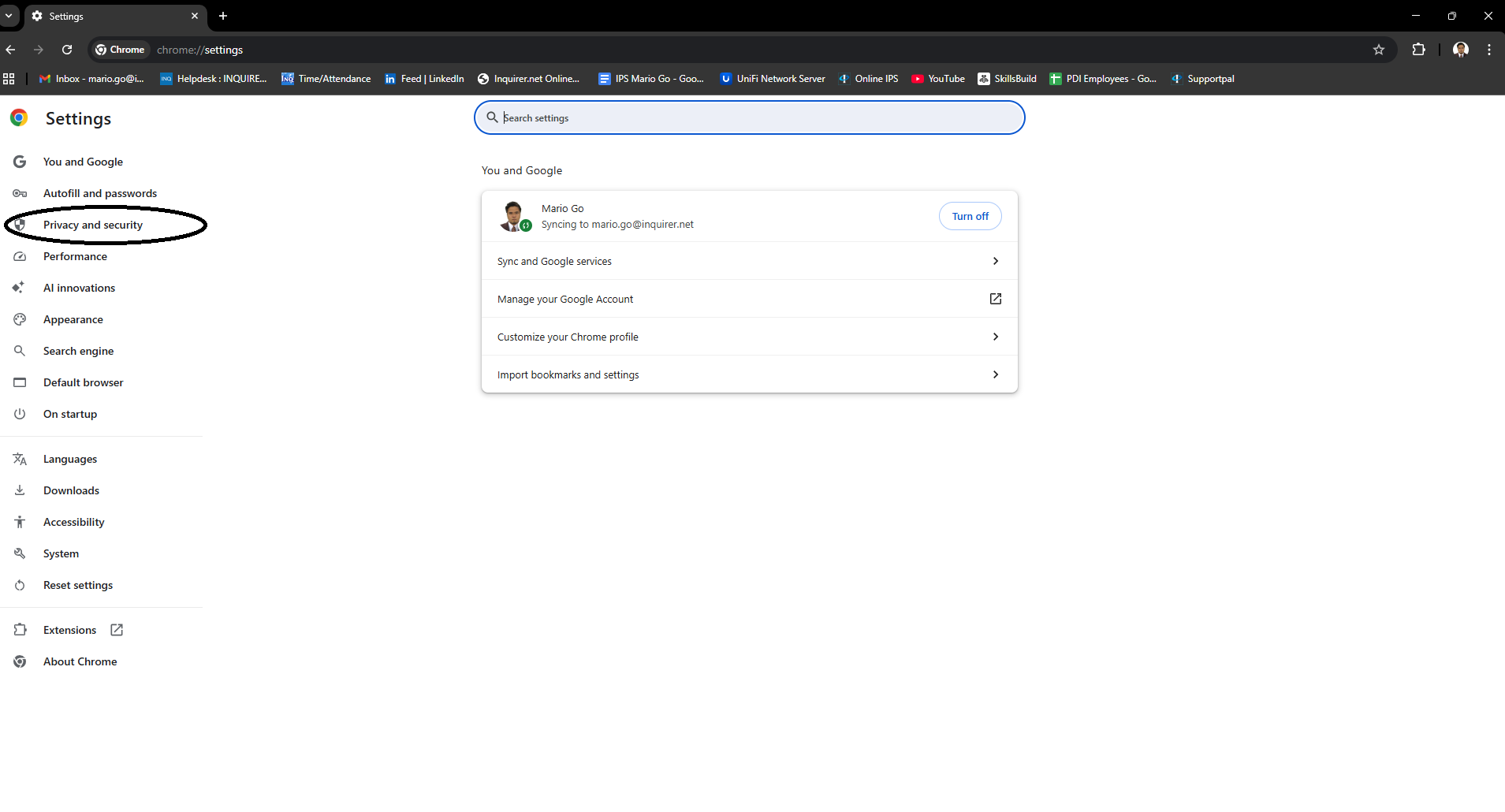Reload the page with the refresh icon
The height and width of the screenshot is (812, 1505).
click(x=67, y=50)
